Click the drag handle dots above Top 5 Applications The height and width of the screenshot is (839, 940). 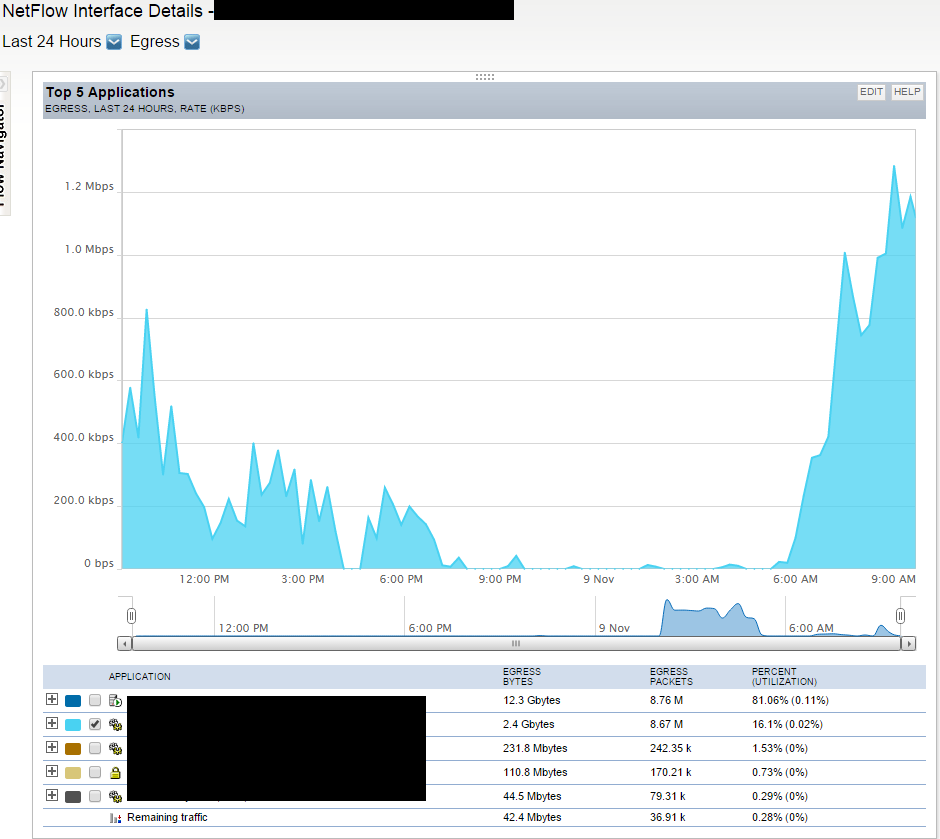484,77
